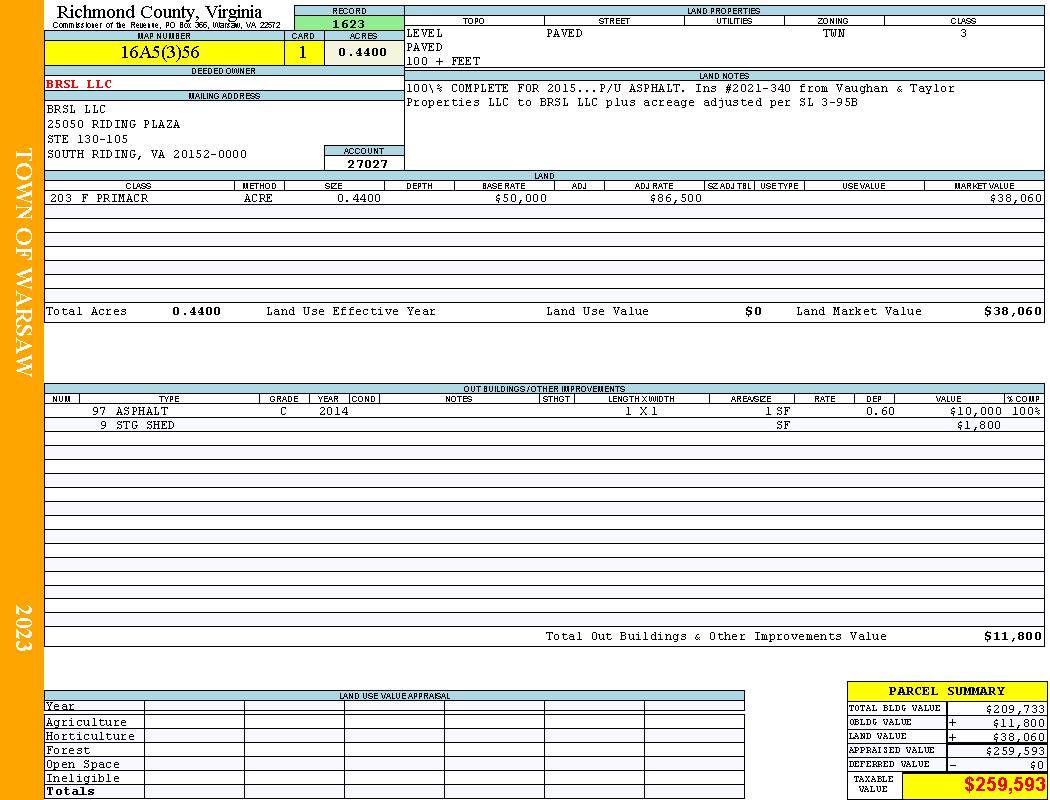Viewport: 1050px width, 800px height.
Task: Select the Ineligible row label
Action: tap(82, 779)
